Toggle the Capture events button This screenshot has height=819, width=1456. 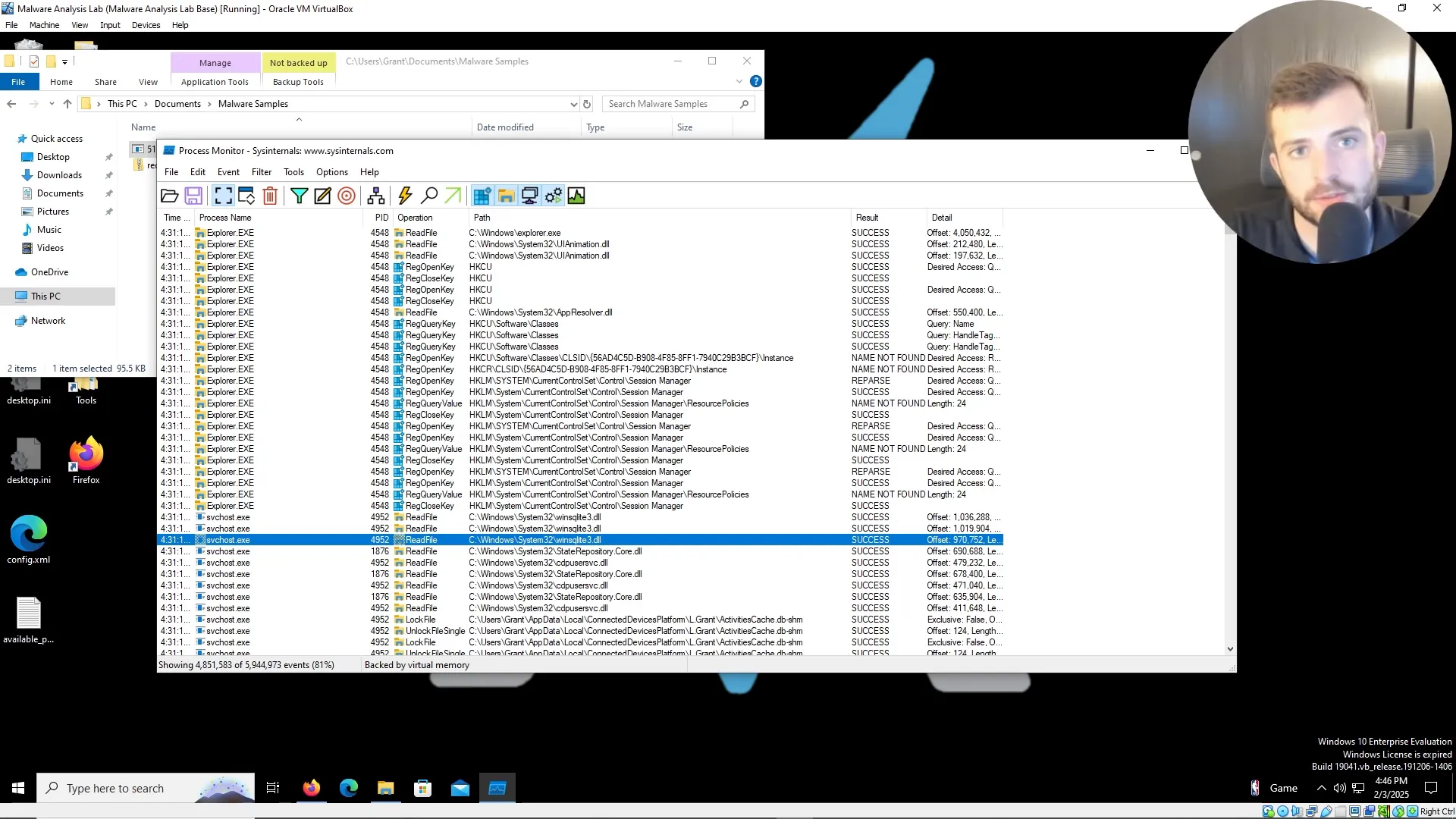coord(223,196)
